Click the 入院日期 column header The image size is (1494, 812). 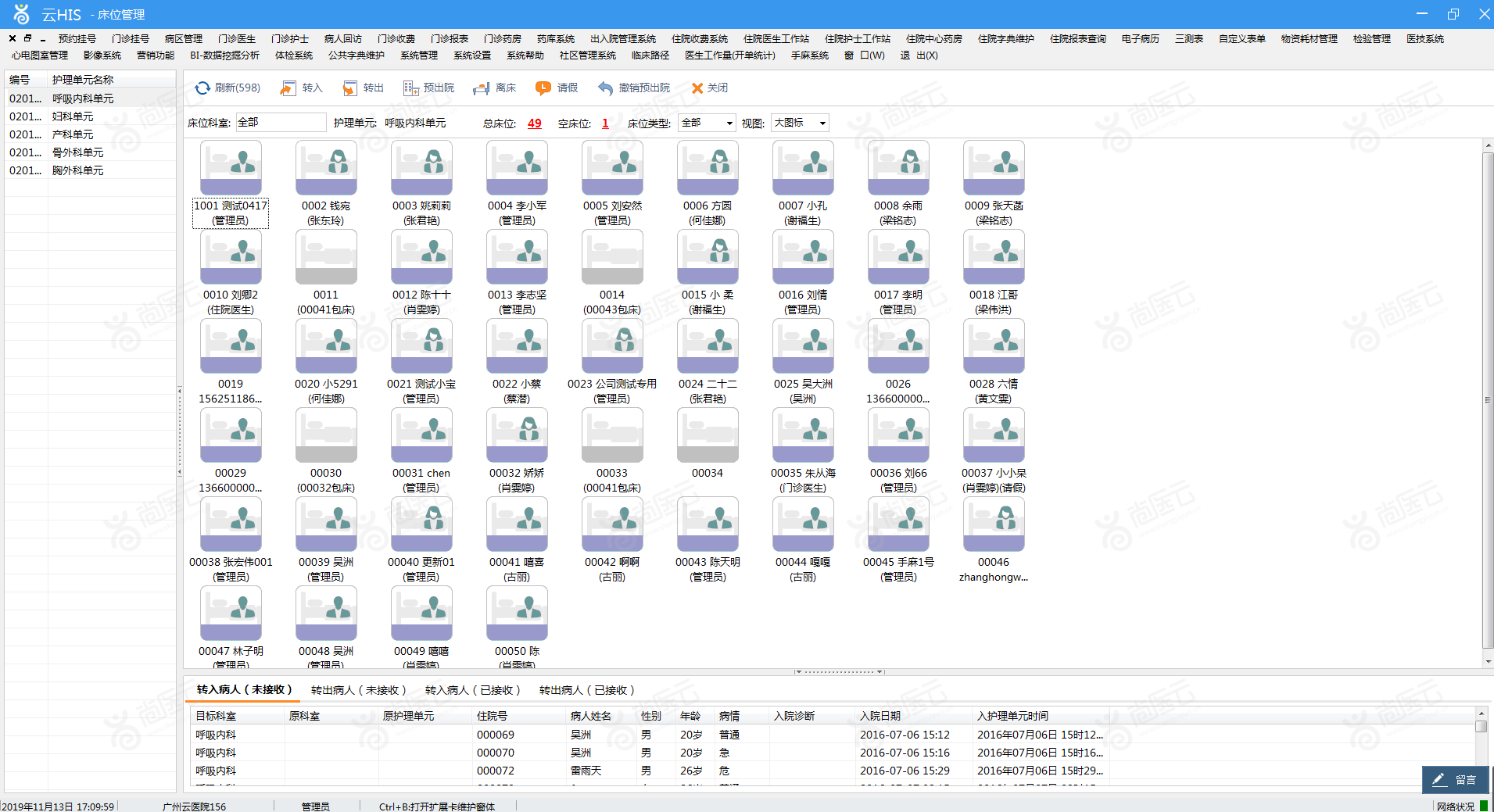coord(914,716)
